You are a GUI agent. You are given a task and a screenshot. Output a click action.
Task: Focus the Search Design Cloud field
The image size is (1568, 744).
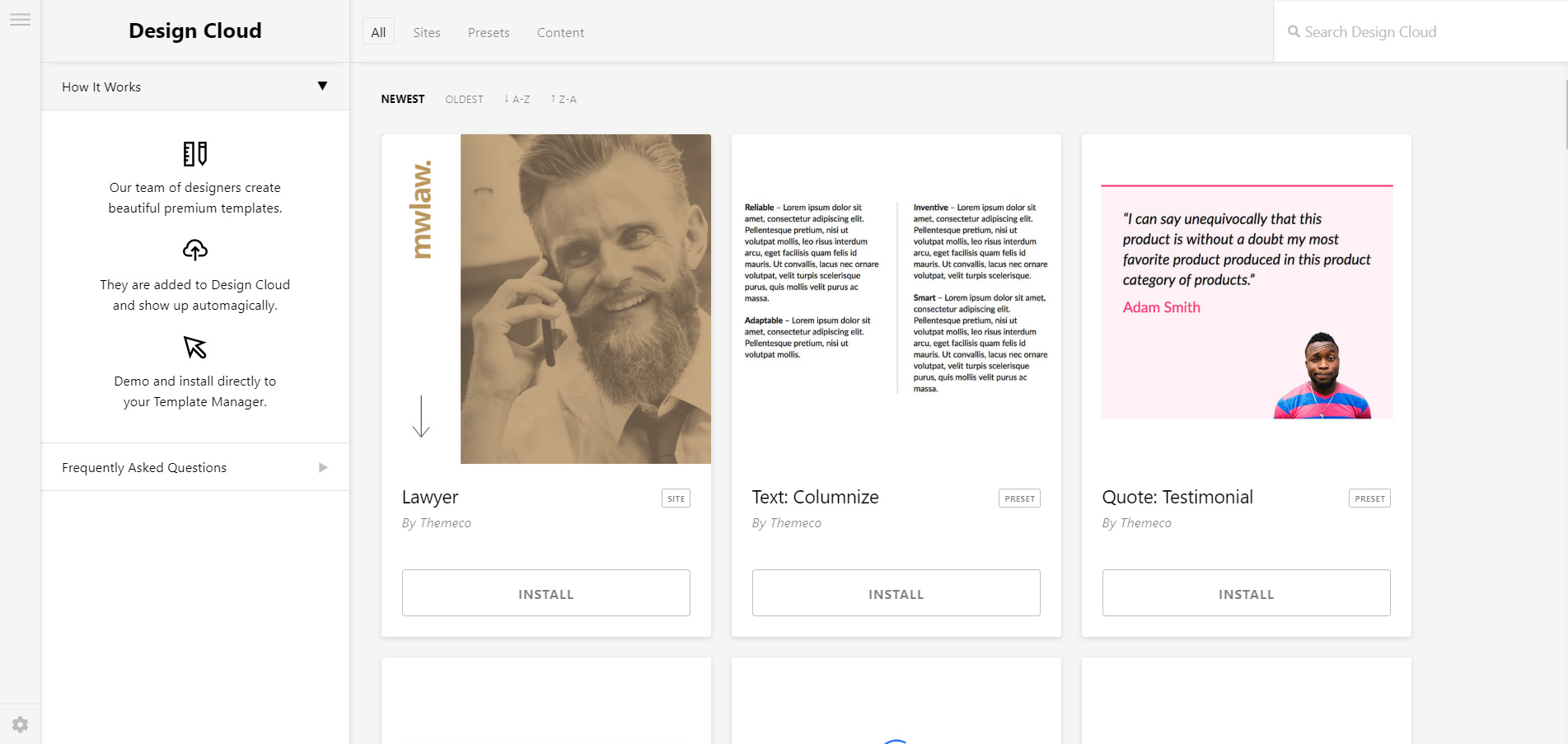click(x=1420, y=31)
